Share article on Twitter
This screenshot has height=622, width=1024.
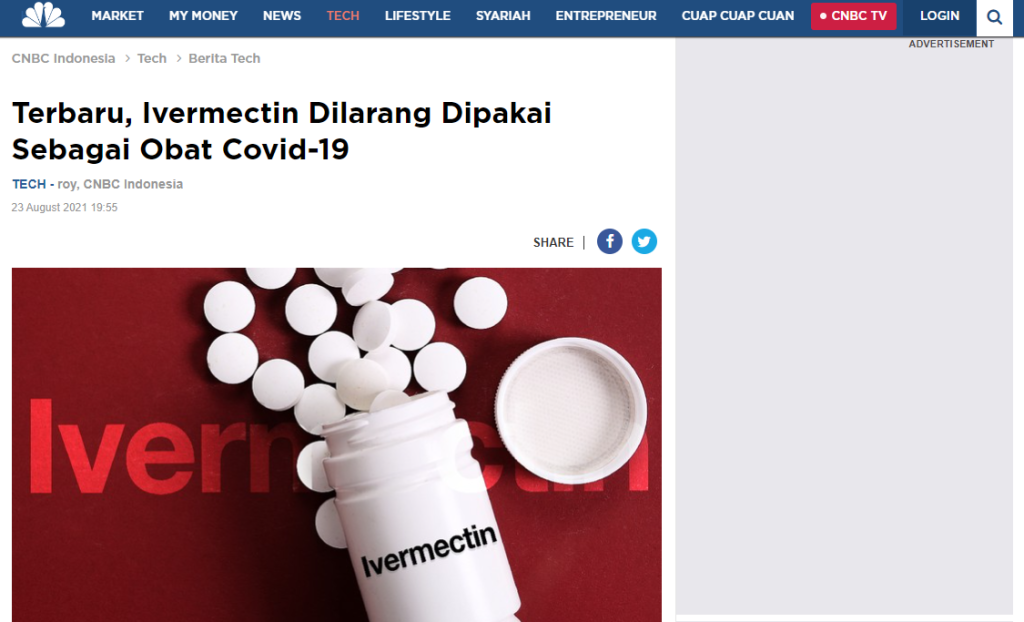[644, 242]
